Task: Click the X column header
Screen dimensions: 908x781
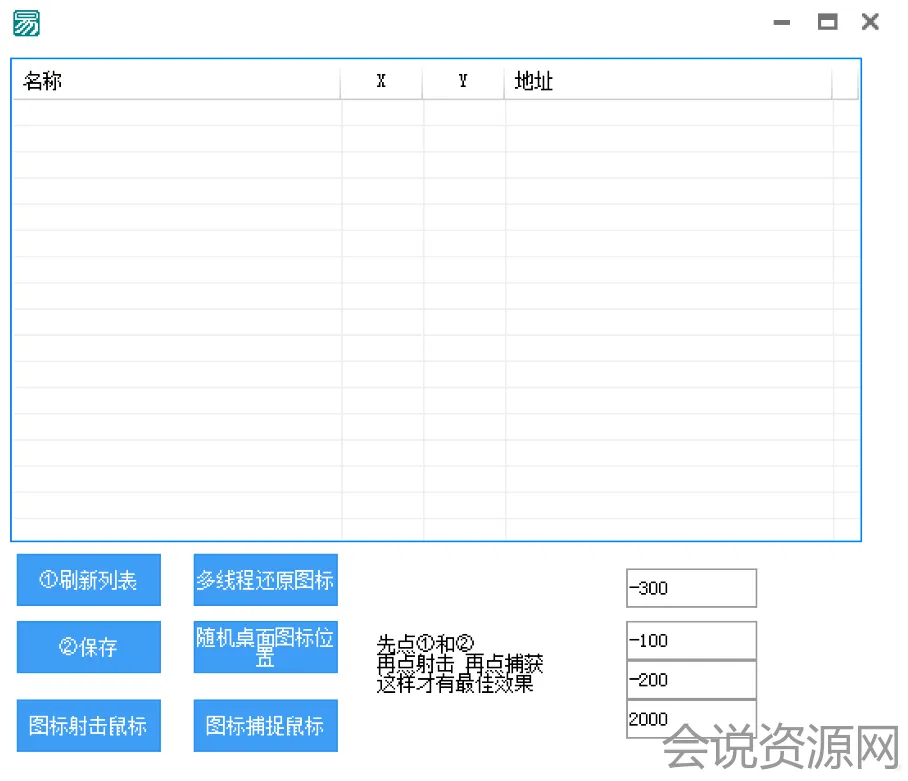Action: pos(381,82)
